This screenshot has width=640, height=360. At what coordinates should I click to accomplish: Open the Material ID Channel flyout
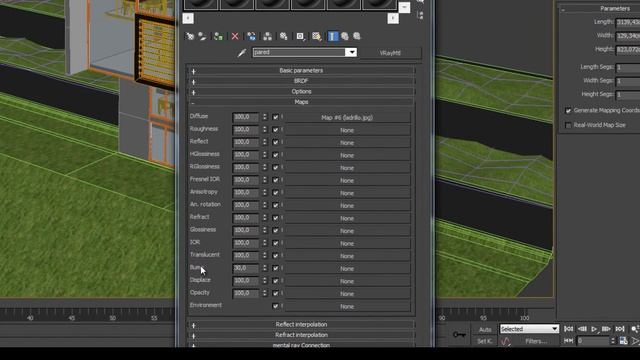pos(300,36)
